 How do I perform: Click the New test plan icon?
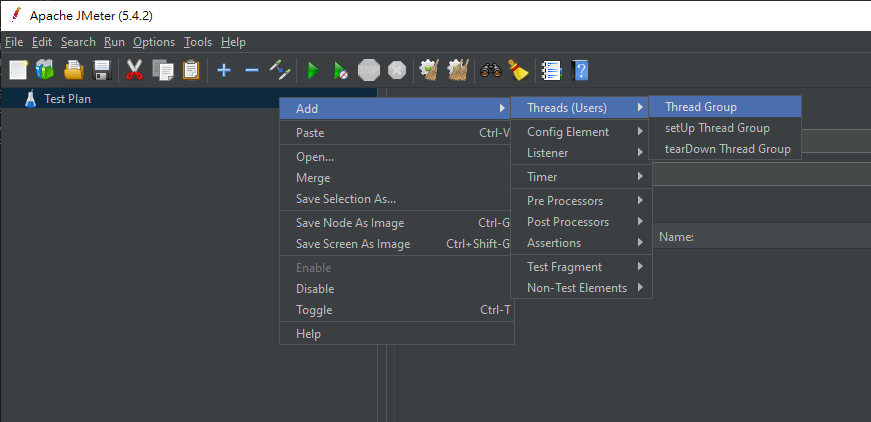pyautogui.click(x=18, y=71)
